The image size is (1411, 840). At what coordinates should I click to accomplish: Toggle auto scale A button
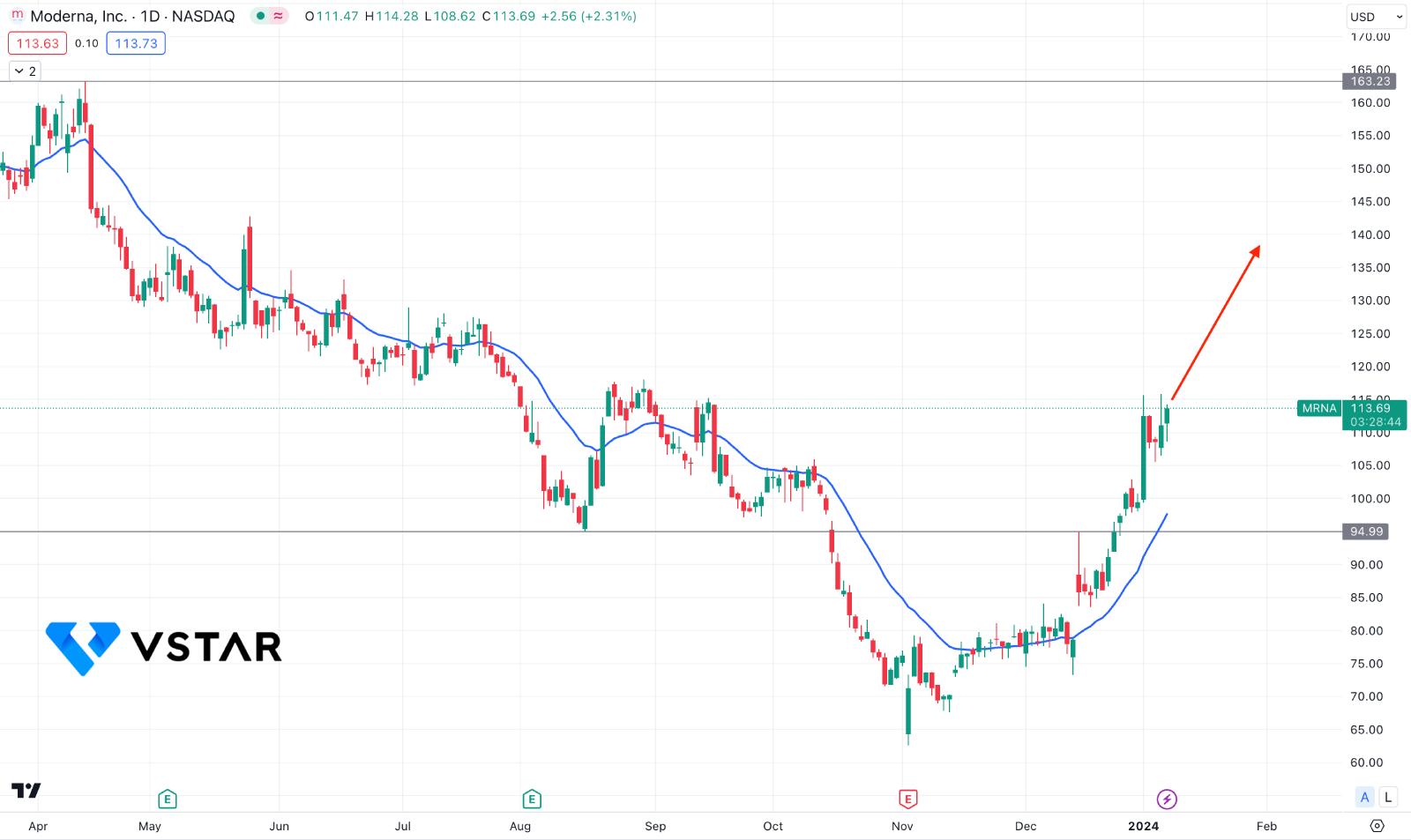pos(1365,798)
